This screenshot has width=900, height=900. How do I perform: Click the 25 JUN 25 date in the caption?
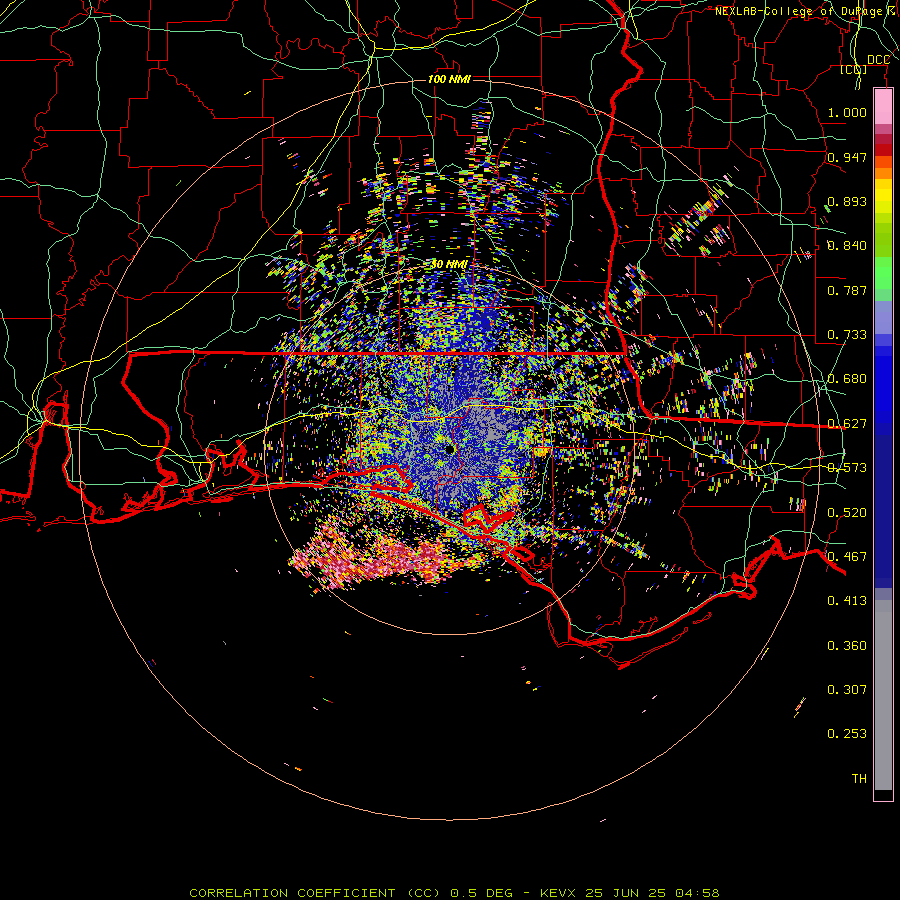pos(626,893)
